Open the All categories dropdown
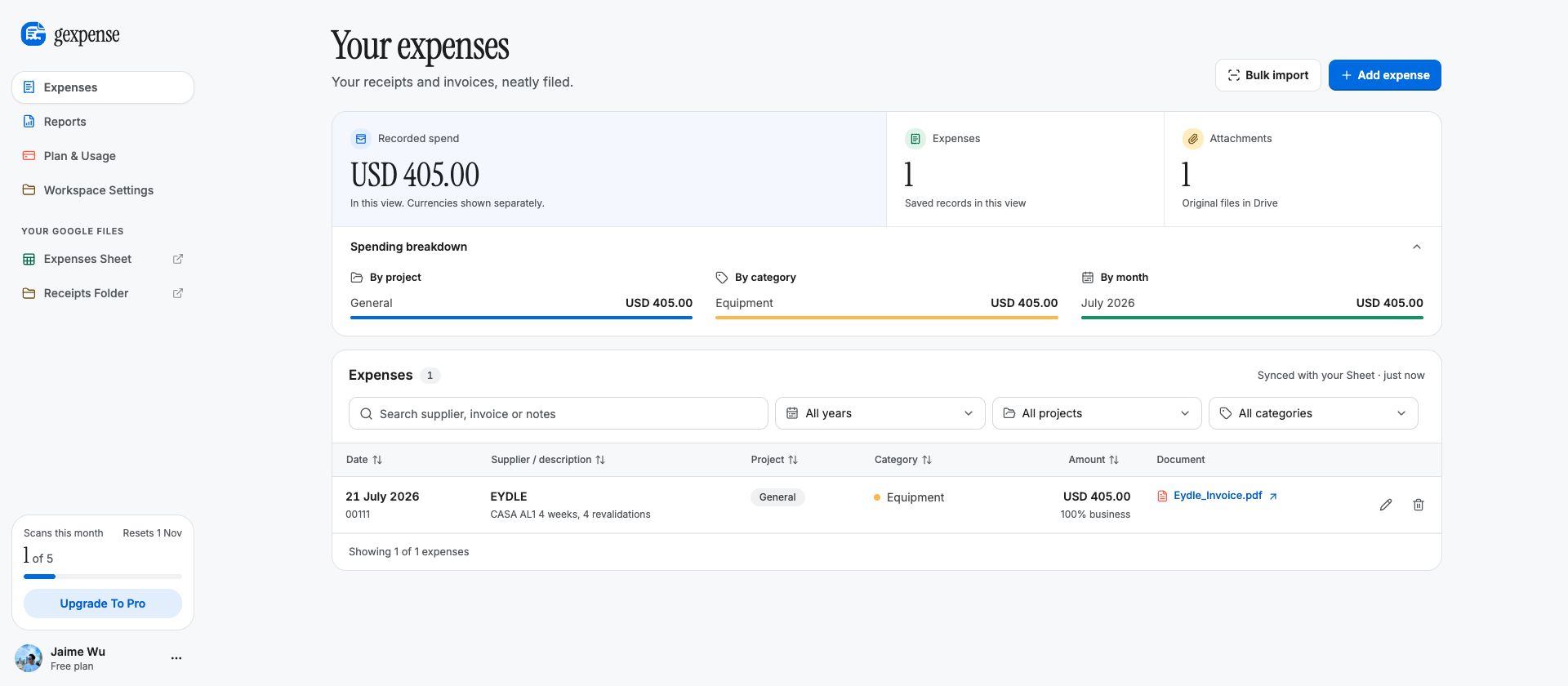The image size is (1568, 686). pyautogui.click(x=1313, y=413)
